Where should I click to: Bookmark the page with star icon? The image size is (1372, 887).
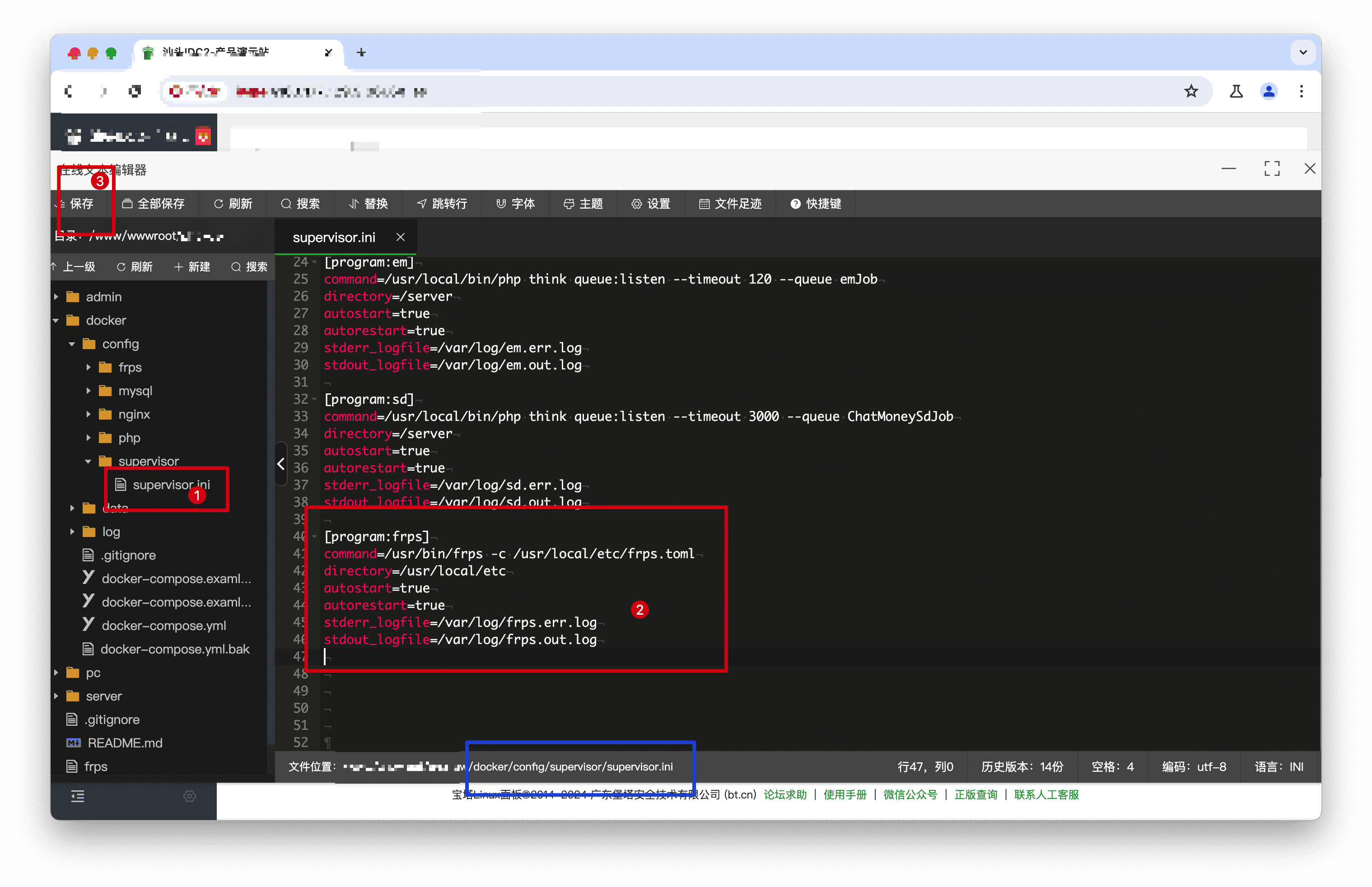(x=1191, y=91)
